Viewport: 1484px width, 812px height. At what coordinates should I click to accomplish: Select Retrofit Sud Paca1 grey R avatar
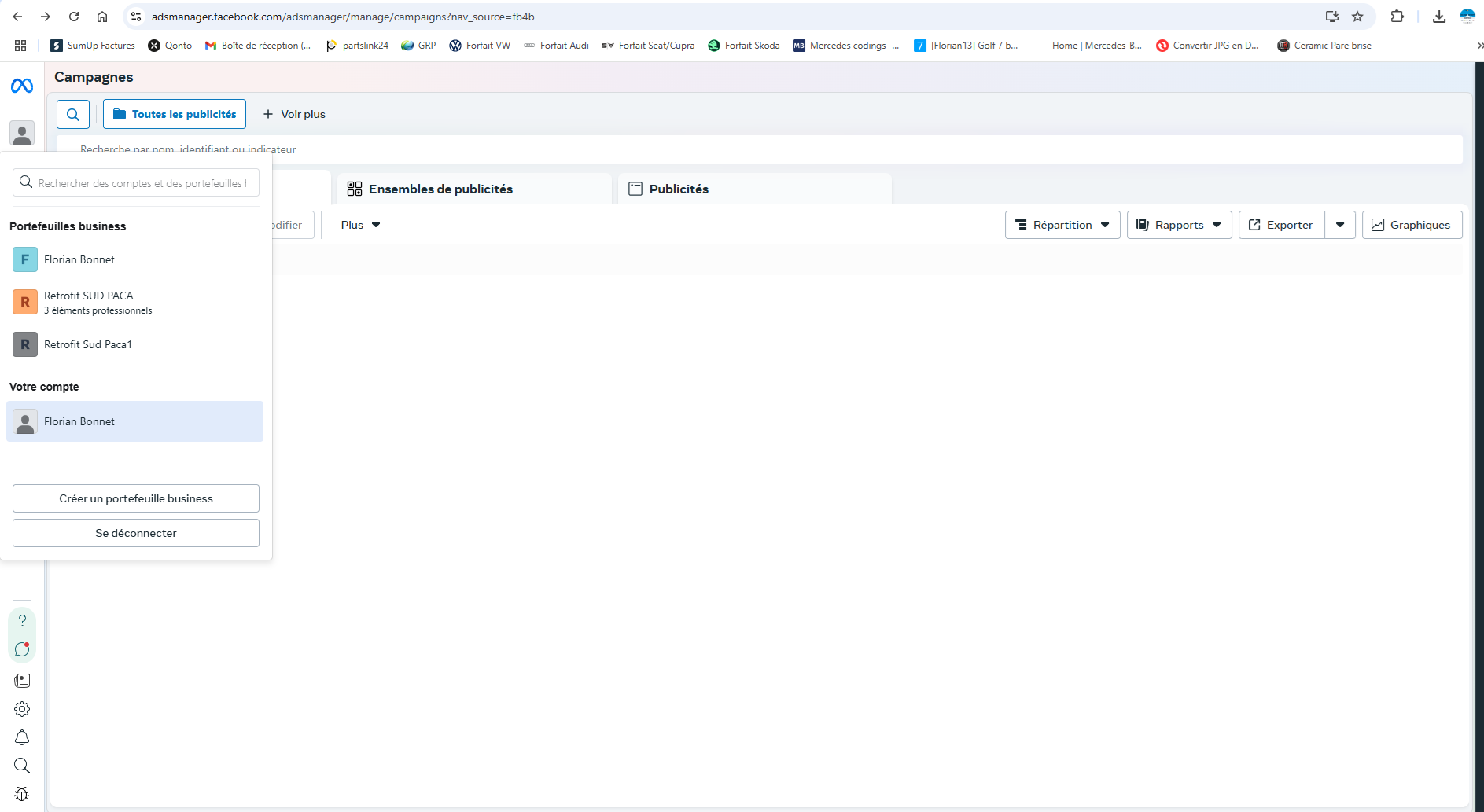25,344
